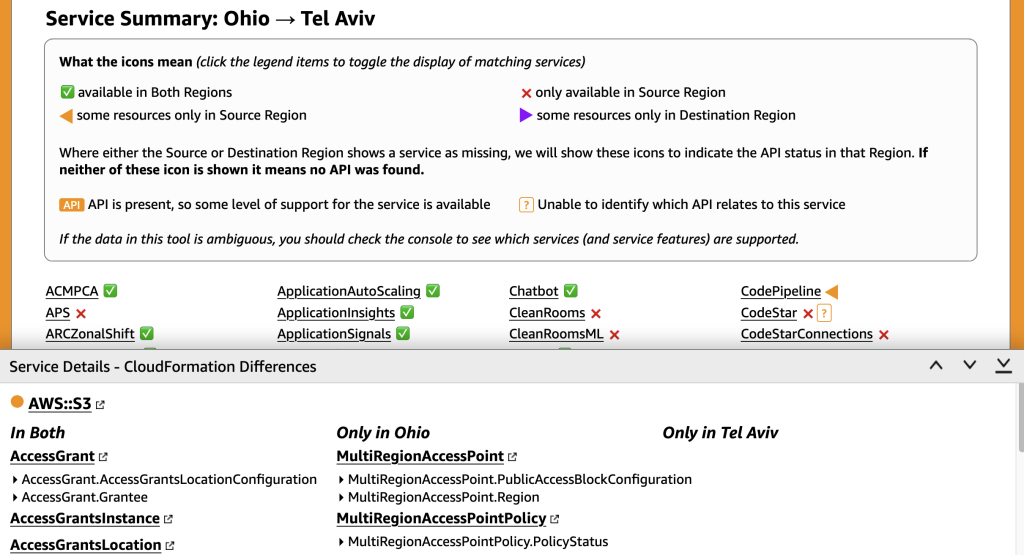The image size is (1024, 555).
Task: Click the orange API badge icon
Action: tap(71, 205)
